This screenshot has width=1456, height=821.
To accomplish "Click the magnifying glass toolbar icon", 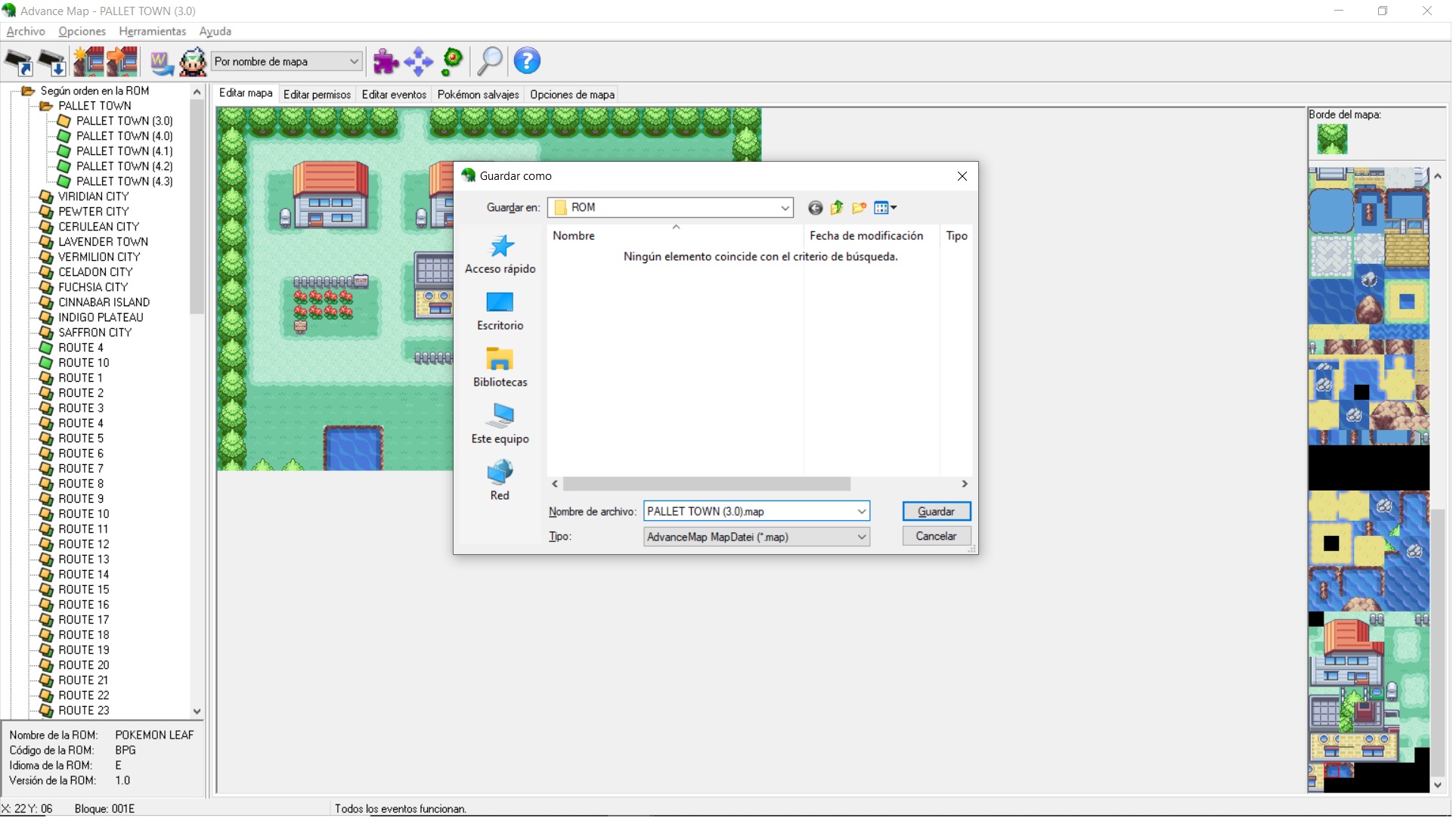I will tap(490, 61).
